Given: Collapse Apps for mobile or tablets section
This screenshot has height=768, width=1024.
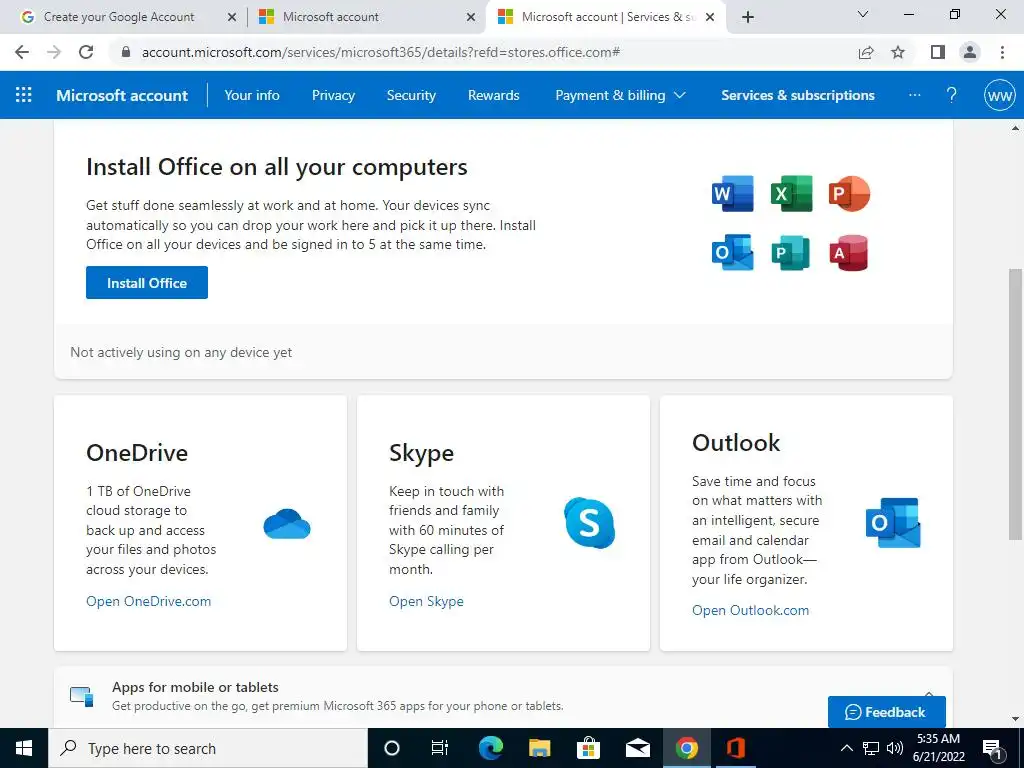Looking at the screenshot, I should click(929, 694).
